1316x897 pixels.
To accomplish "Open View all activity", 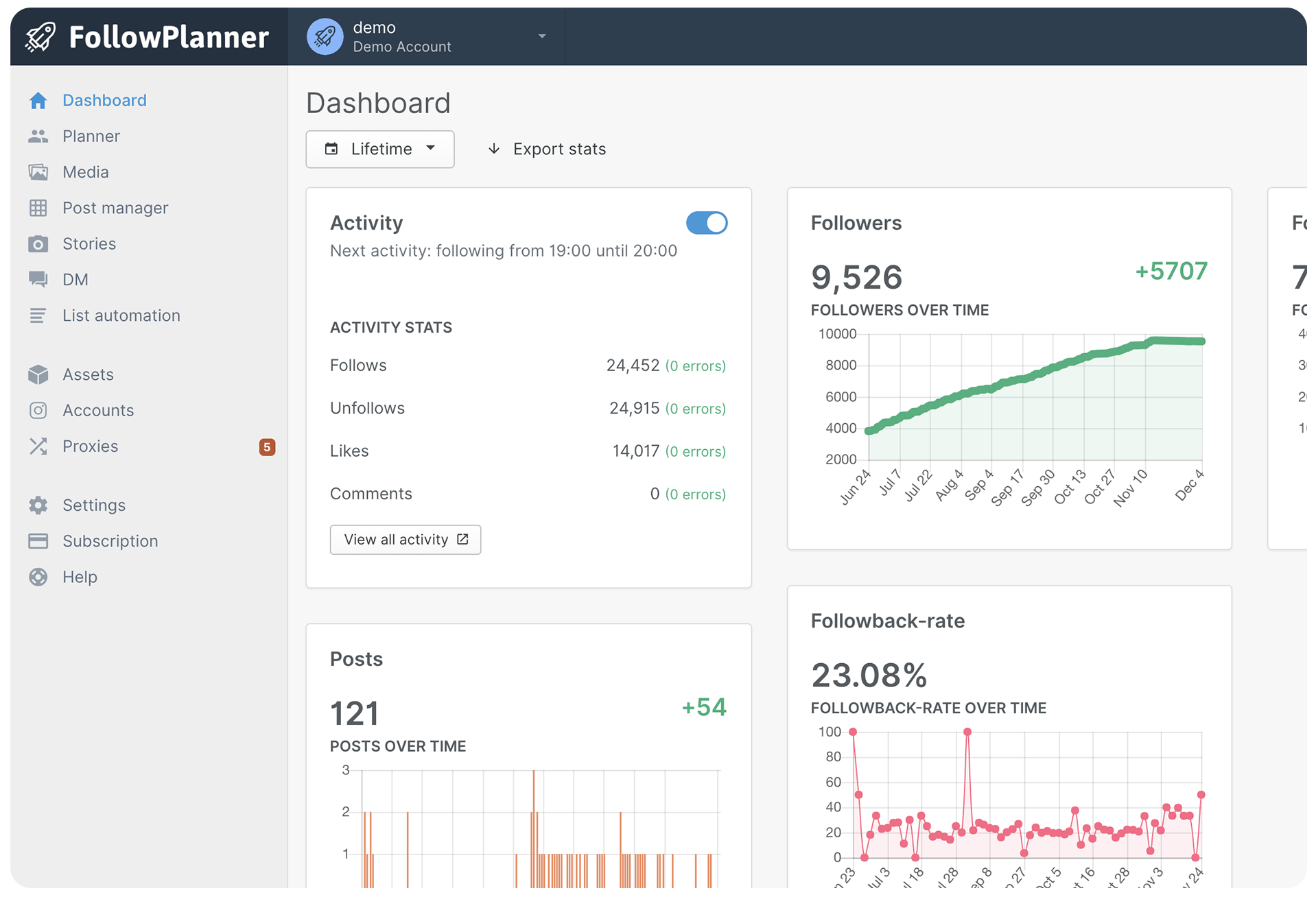I will [405, 540].
